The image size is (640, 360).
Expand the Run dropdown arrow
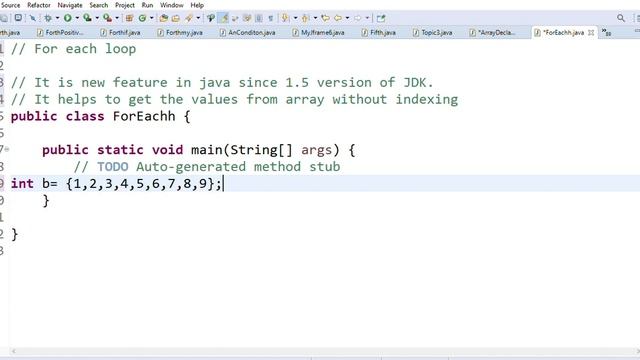tap(77, 18)
